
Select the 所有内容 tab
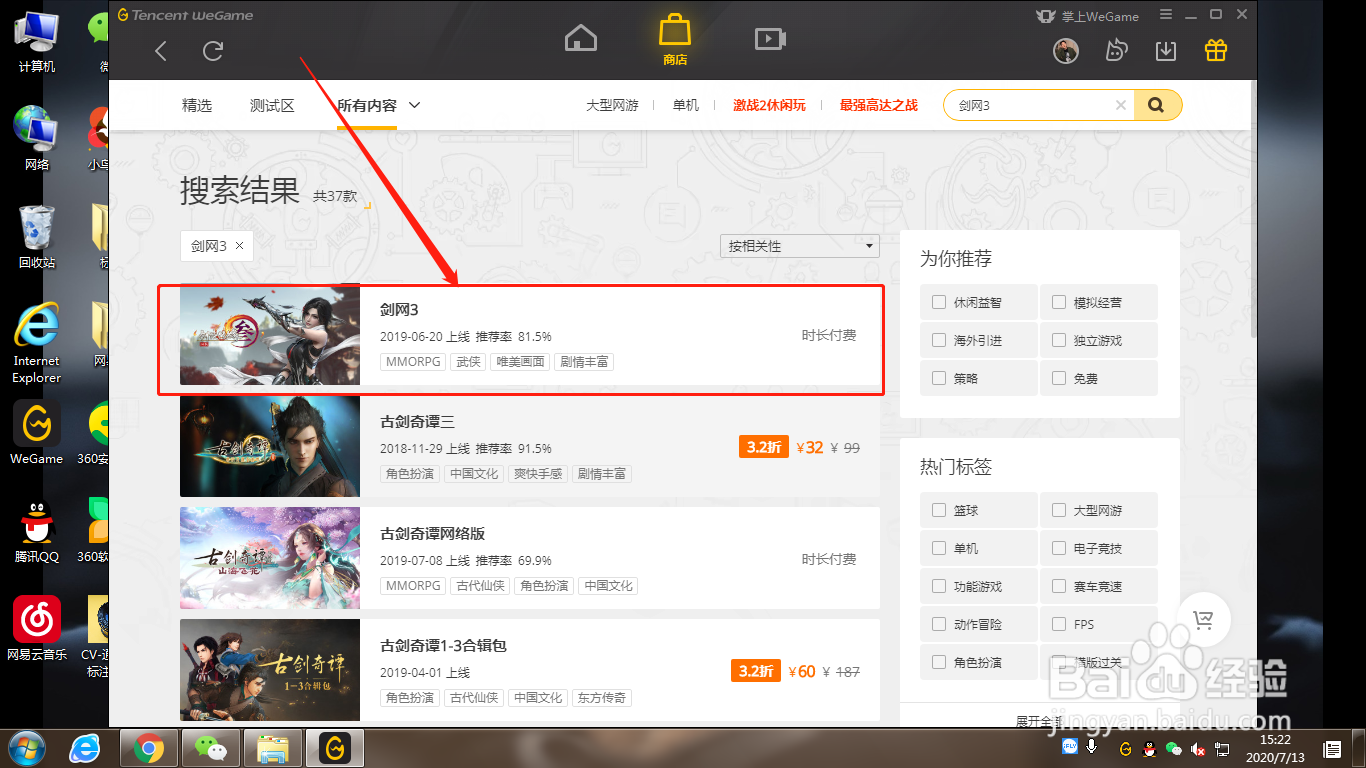point(367,105)
